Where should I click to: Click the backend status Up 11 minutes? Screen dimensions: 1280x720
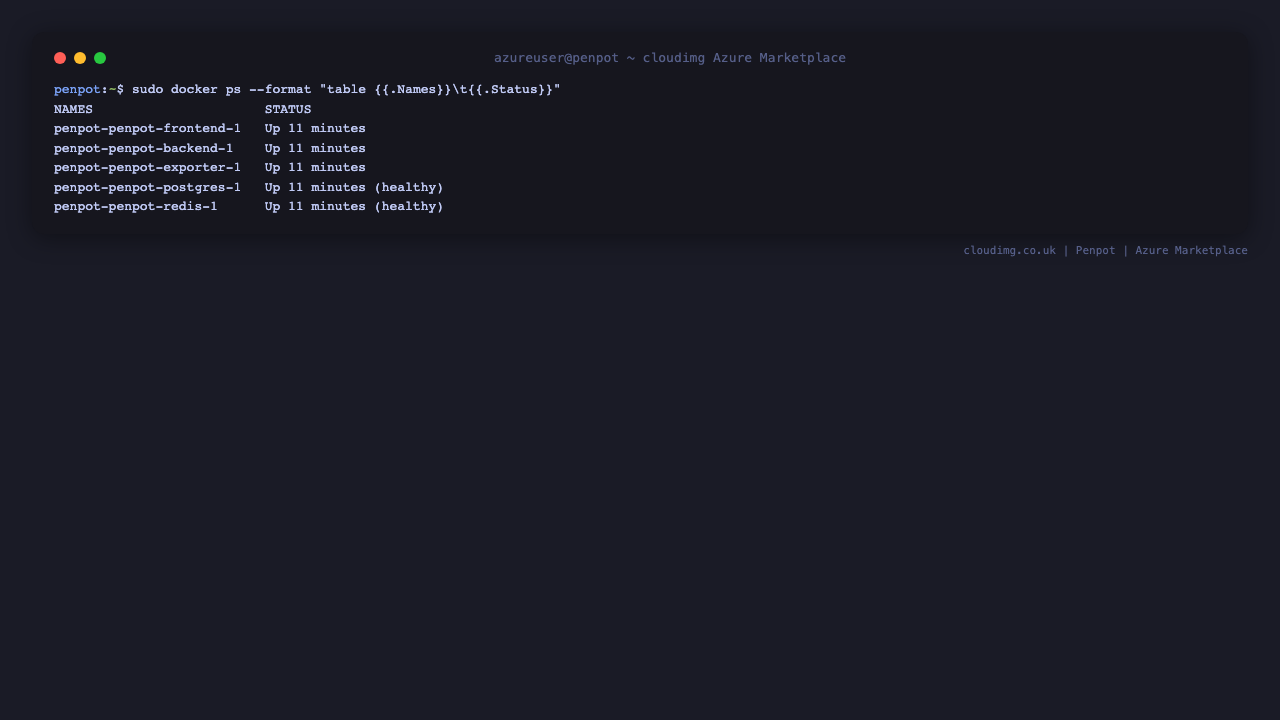(x=315, y=149)
